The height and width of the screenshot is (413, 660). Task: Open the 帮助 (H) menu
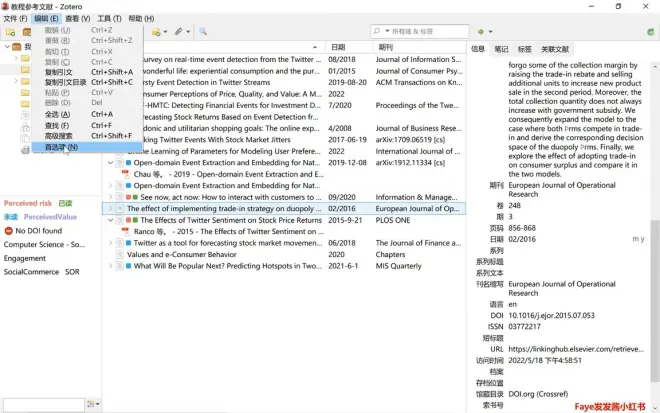(141, 19)
